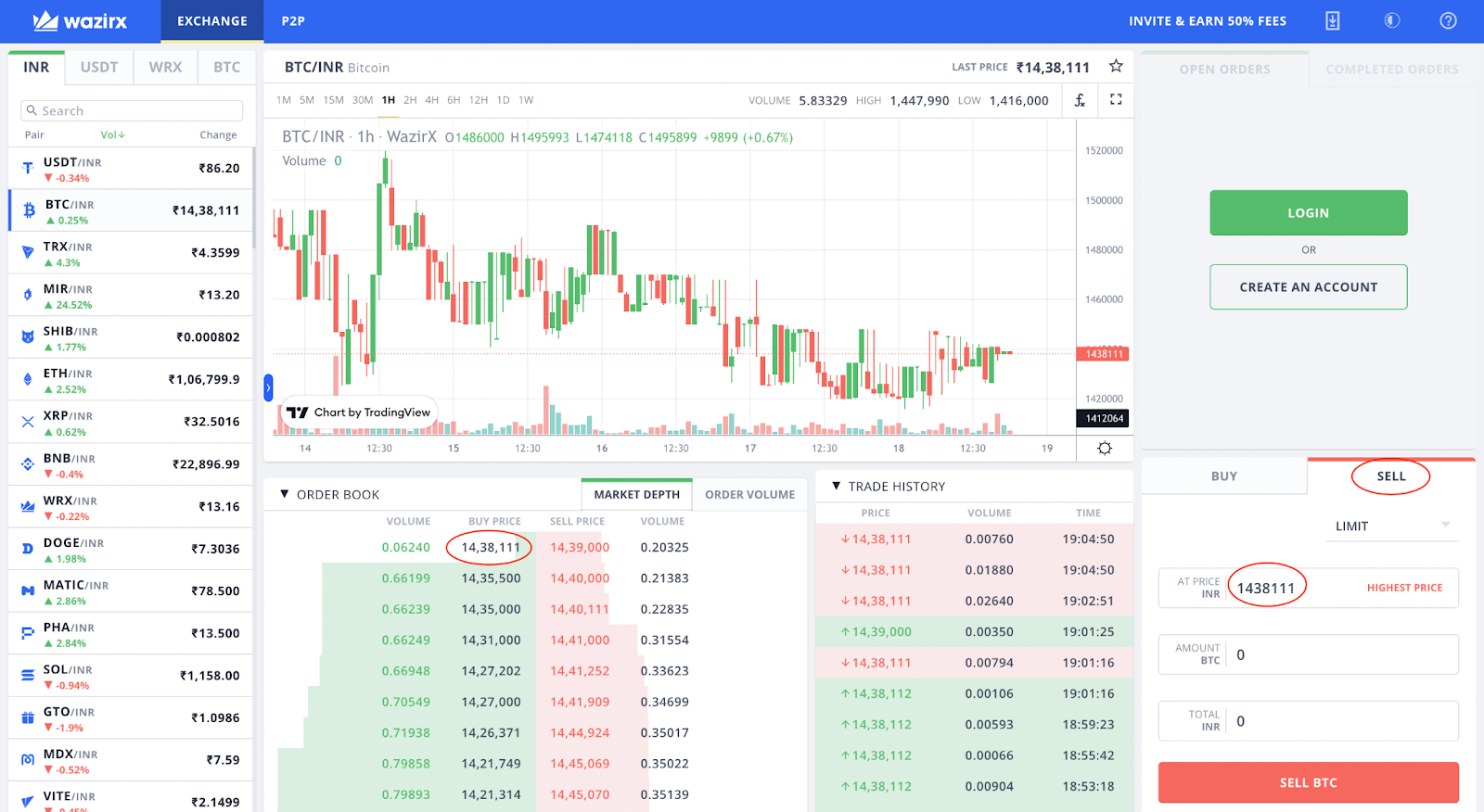
Task: Use the Highest Price link
Action: [1404, 588]
